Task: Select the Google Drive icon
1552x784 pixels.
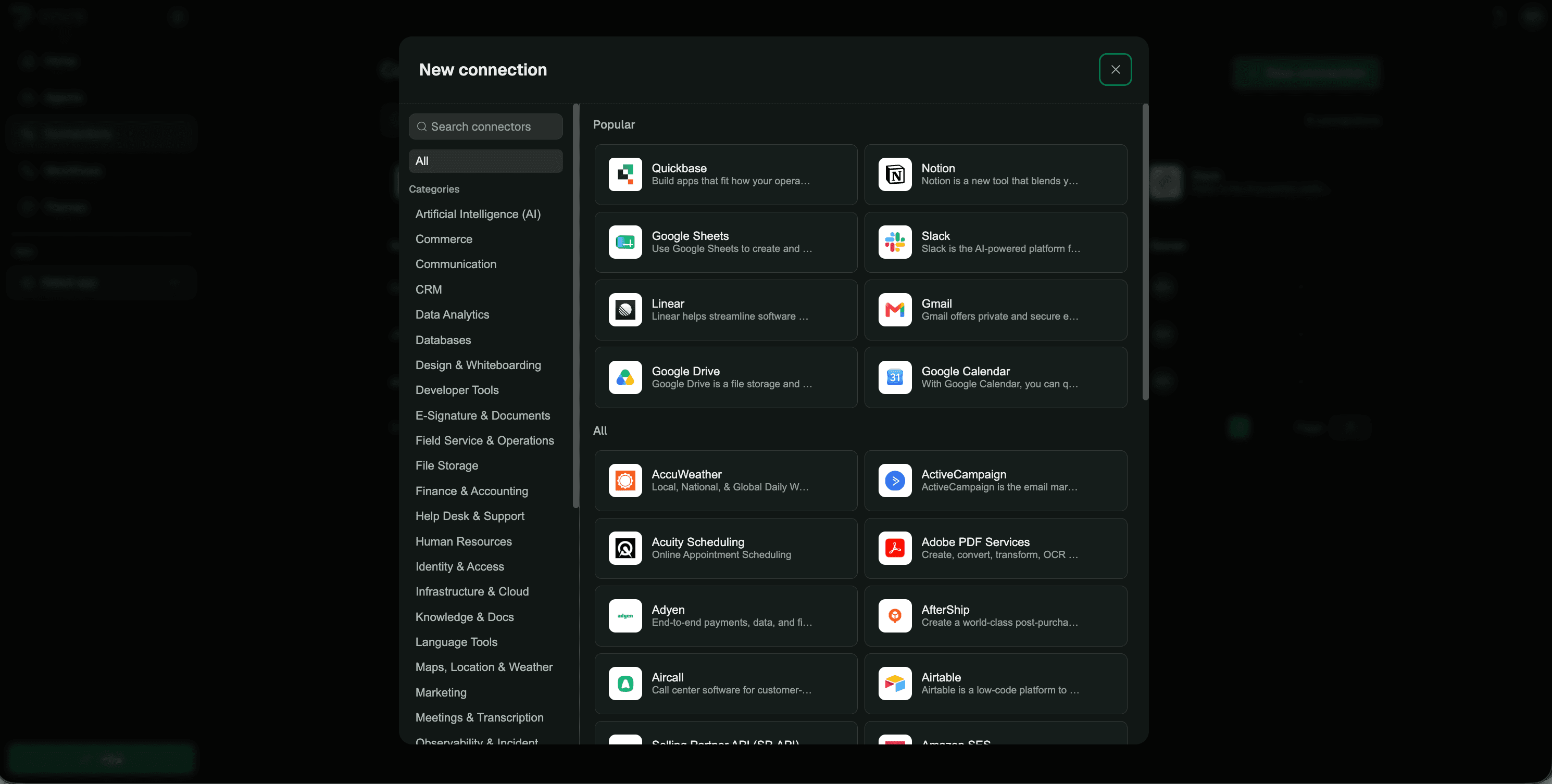Action: tap(625, 377)
